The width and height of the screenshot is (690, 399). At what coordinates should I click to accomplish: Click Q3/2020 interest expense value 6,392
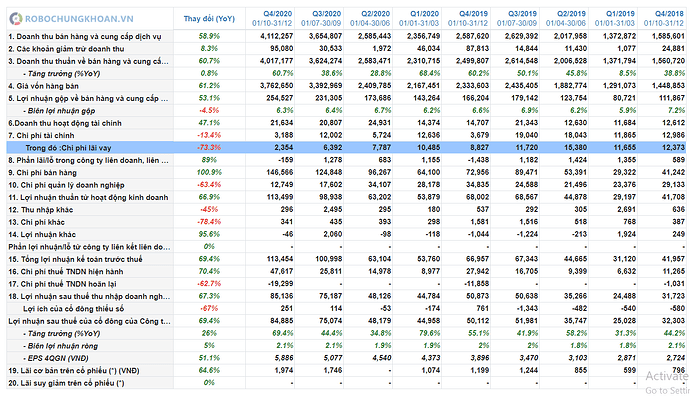click(332, 147)
